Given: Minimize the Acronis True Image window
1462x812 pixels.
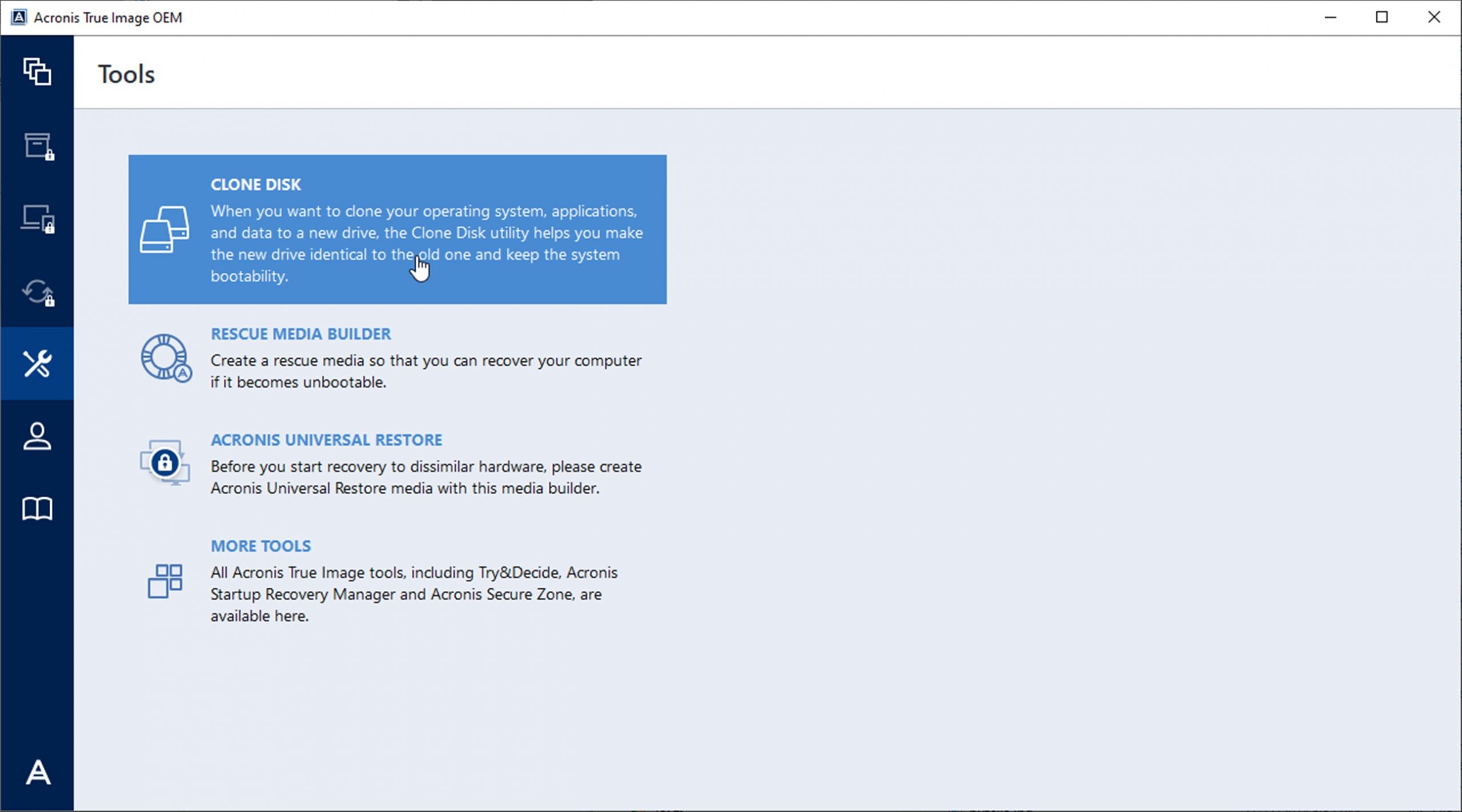Looking at the screenshot, I should tap(1330, 17).
